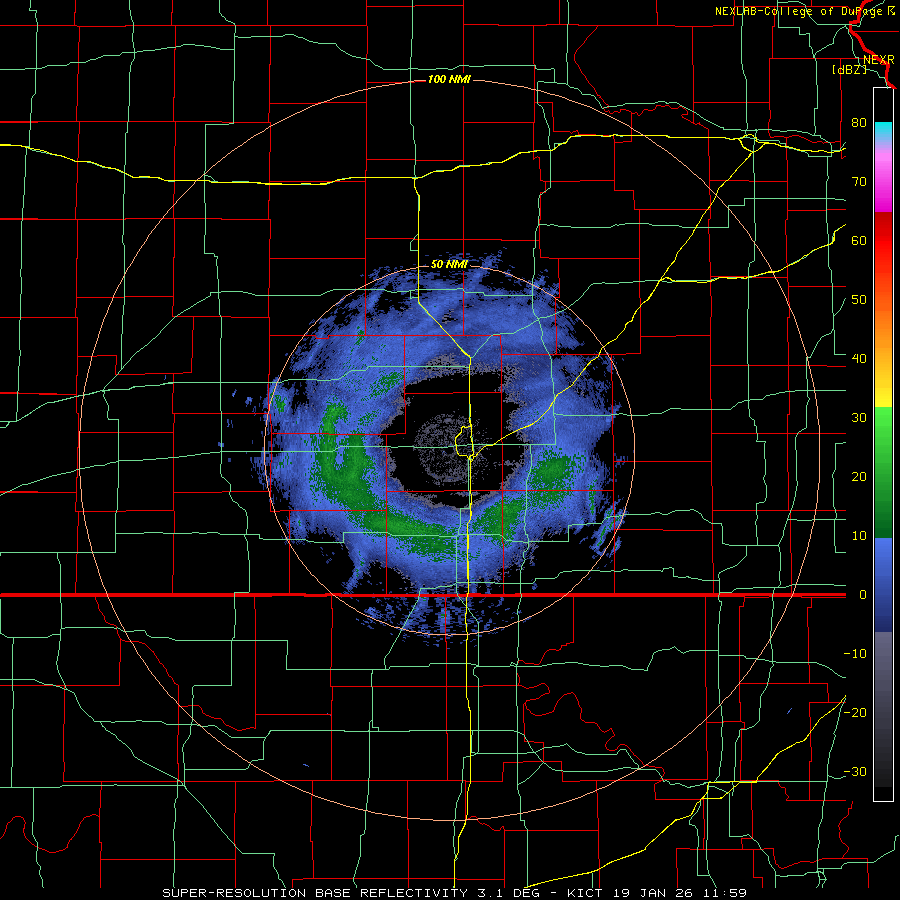Click the 80 value on dBZ scale

coord(859,123)
